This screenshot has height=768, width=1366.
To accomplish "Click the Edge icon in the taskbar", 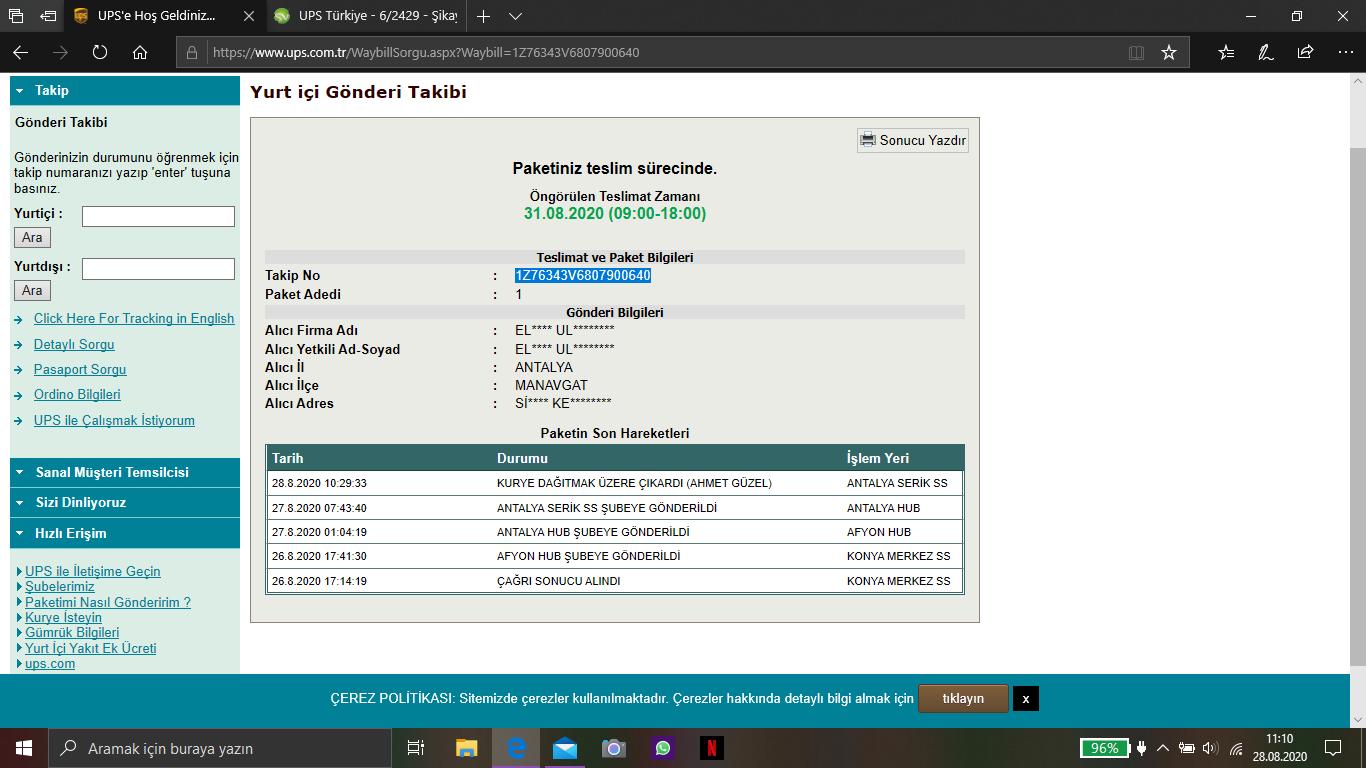I will click(x=516, y=748).
